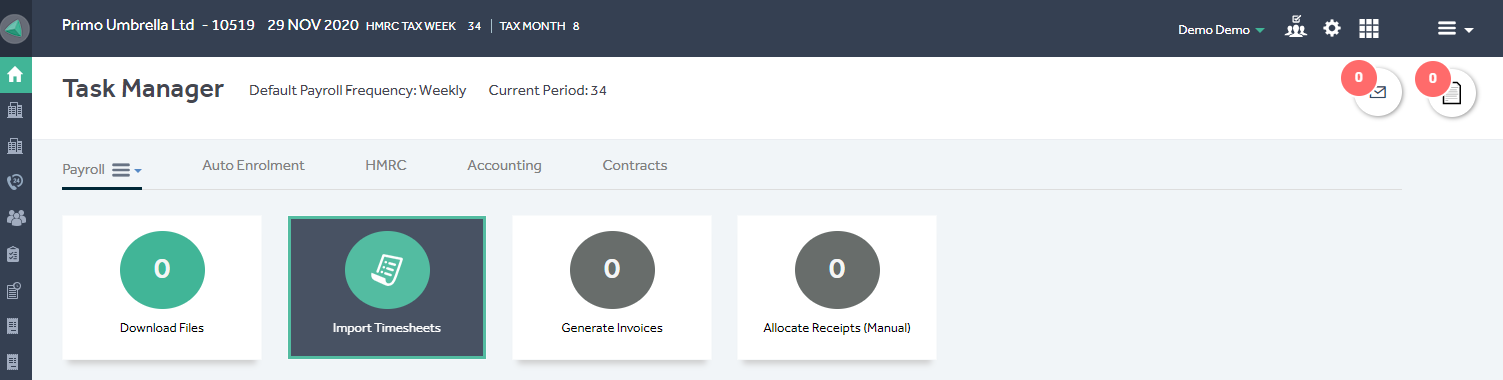The image size is (1503, 380).
Task: Open the mail messages notification icon
Action: click(1378, 93)
